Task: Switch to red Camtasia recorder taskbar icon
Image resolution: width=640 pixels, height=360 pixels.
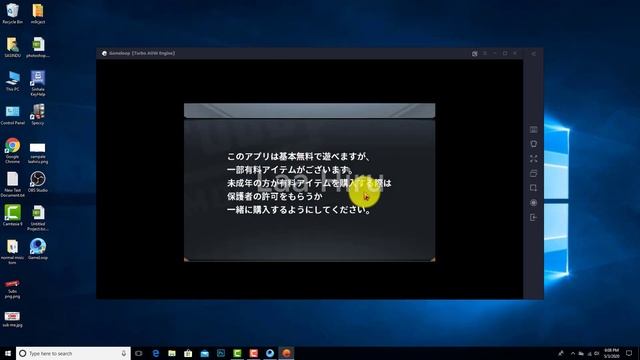Action: pyautogui.click(x=253, y=353)
